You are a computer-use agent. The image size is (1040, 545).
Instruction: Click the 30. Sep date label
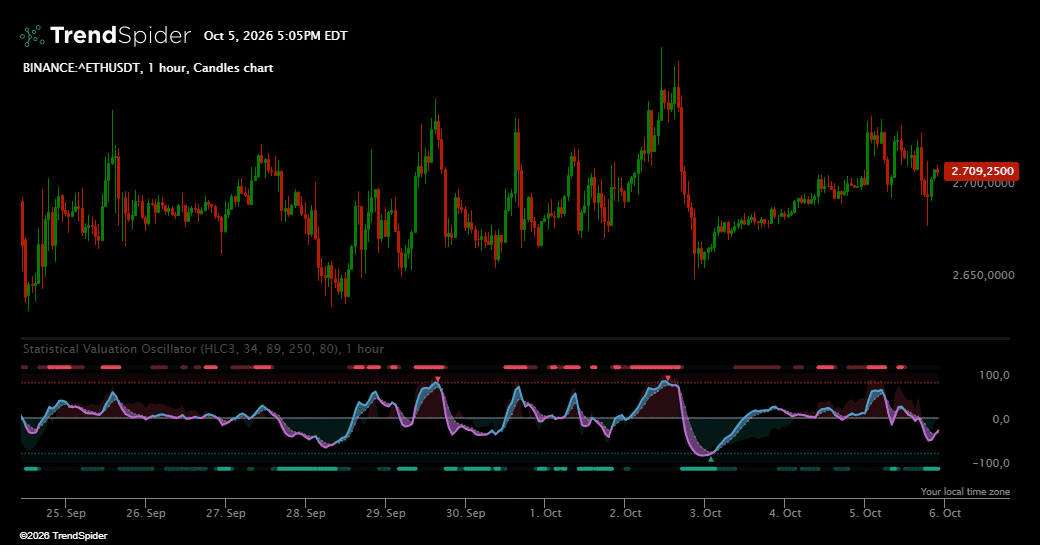coord(466,513)
